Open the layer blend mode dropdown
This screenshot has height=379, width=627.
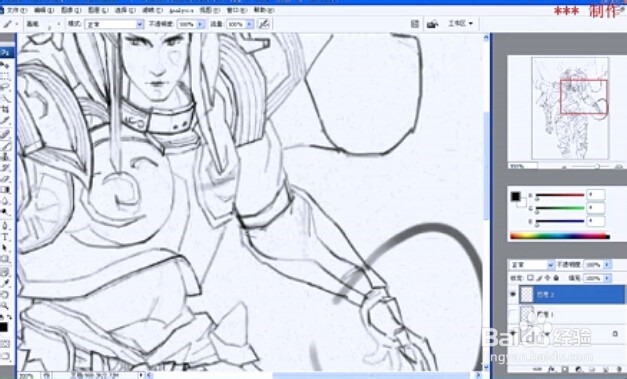(x=531, y=265)
